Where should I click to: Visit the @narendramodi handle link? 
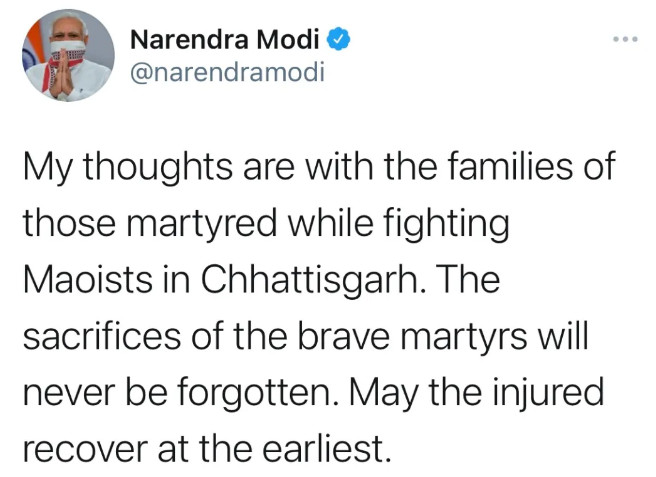point(228,72)
